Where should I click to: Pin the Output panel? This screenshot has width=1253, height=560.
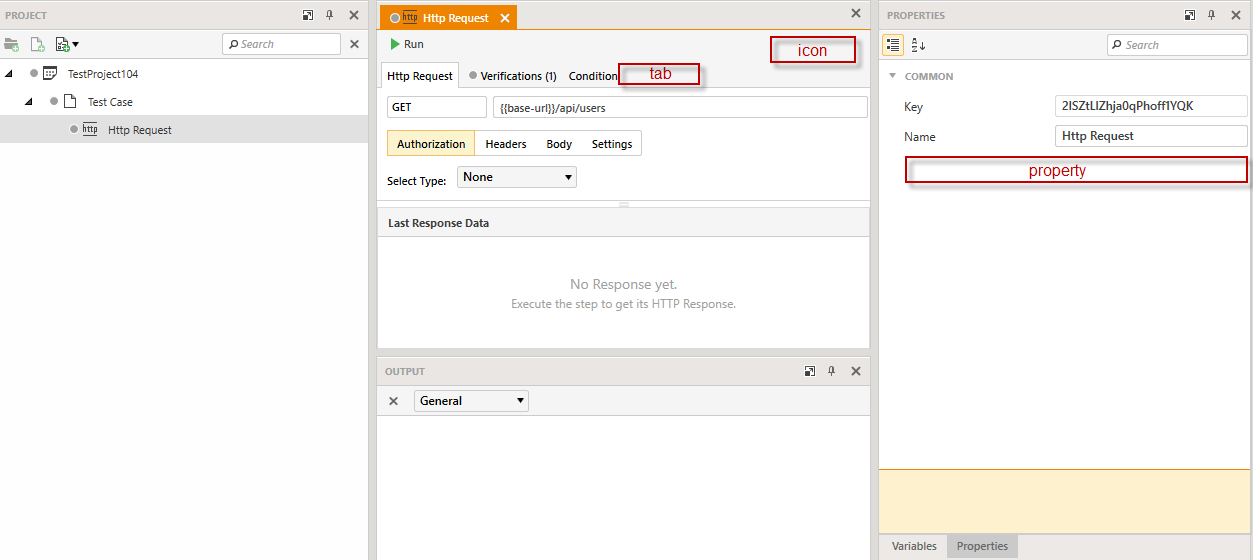(x=831, y=371)
